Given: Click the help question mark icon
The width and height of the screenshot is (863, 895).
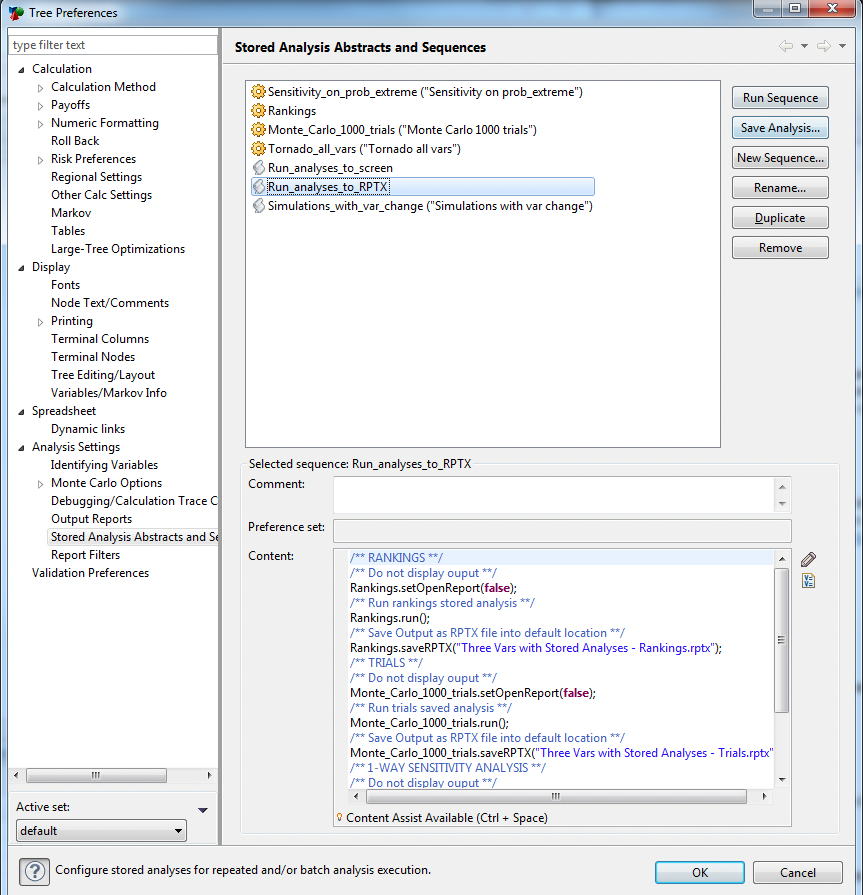Looking at the screenshot, I should [34, 872].
